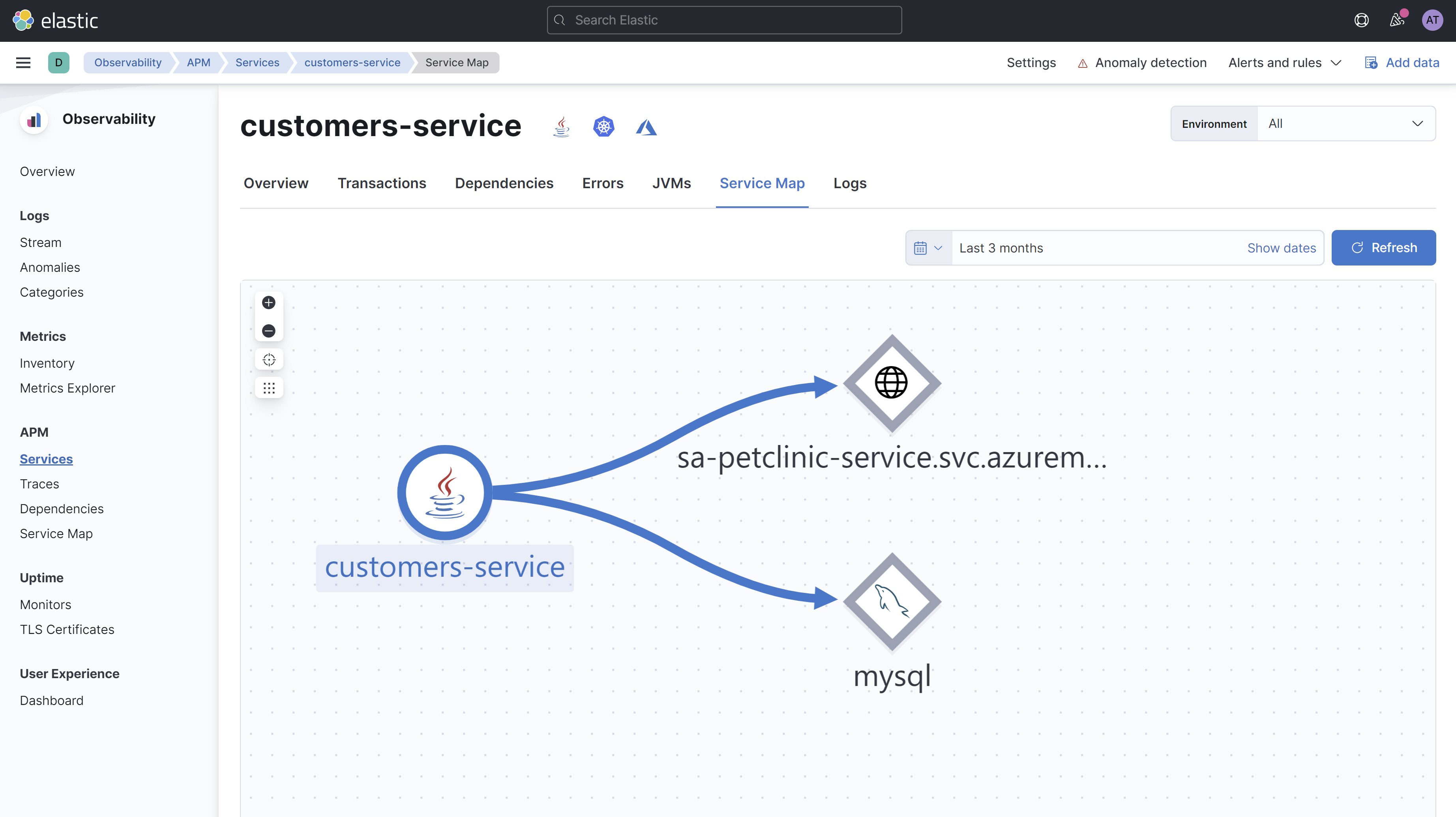Viewport: 1456px width, 817px height.
Task: Open the newsfeed notifications icon
Action: 1397,21
